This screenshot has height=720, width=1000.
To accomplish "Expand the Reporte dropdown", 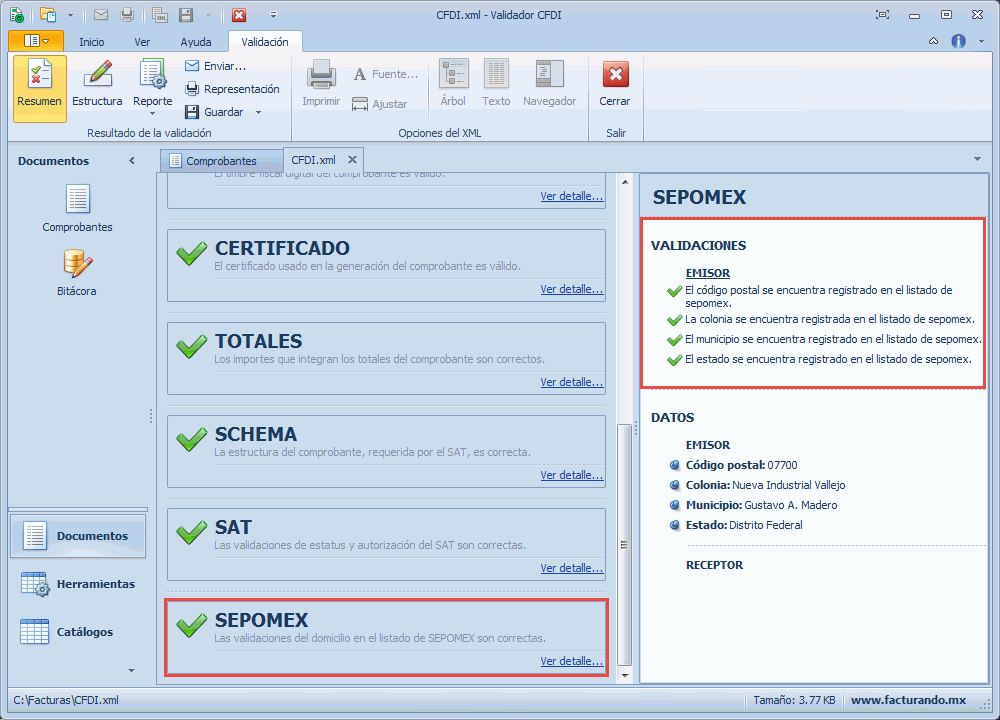I will click(153, 112).
